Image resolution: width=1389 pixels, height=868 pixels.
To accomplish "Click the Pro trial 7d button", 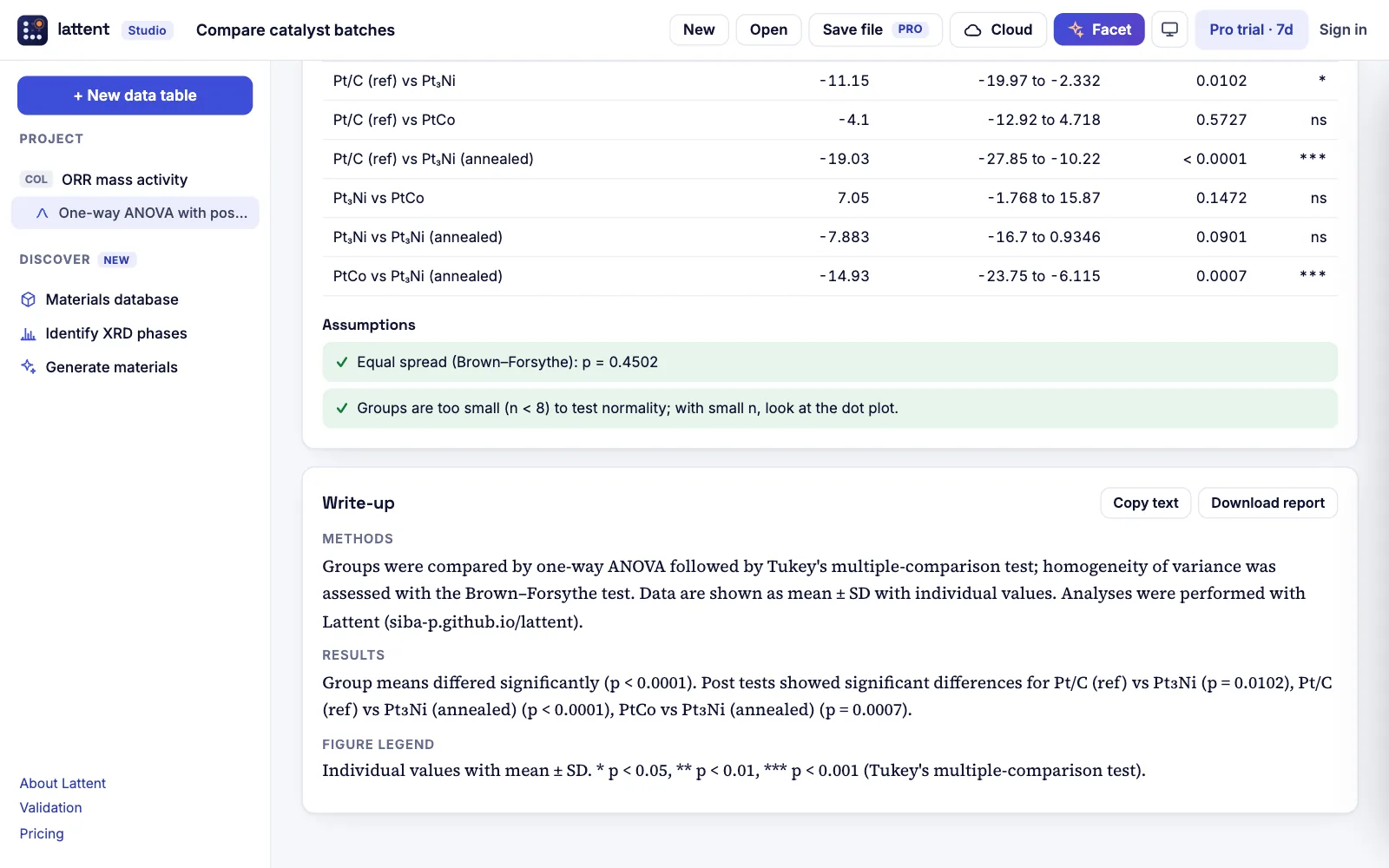I will (1251, 30).
